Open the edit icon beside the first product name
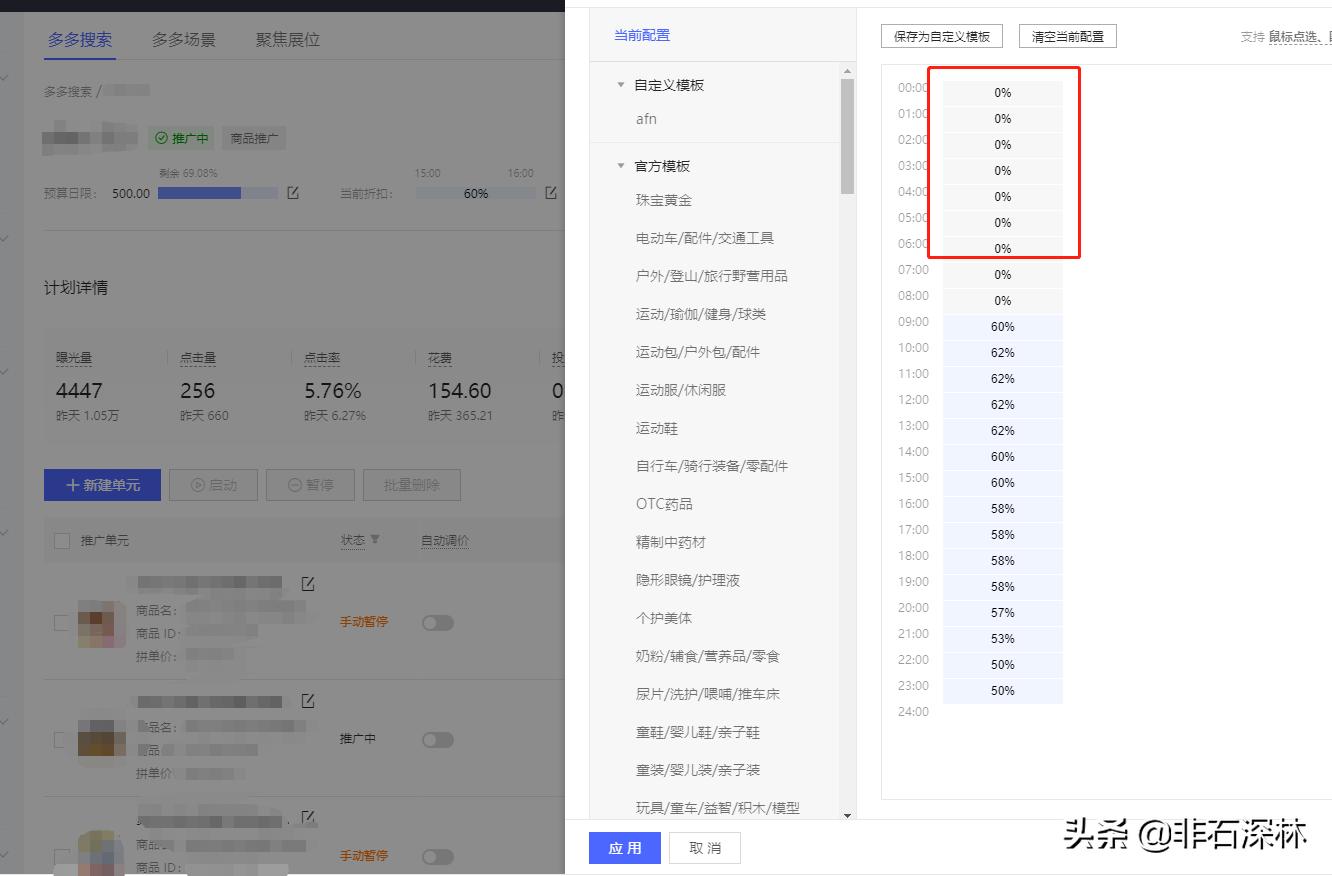This screenshot has width=1332, height=876. [308, 583]
